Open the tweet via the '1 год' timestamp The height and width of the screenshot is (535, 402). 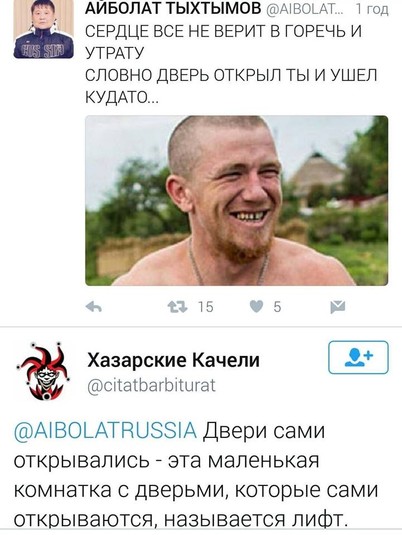(x=372, y=10)
